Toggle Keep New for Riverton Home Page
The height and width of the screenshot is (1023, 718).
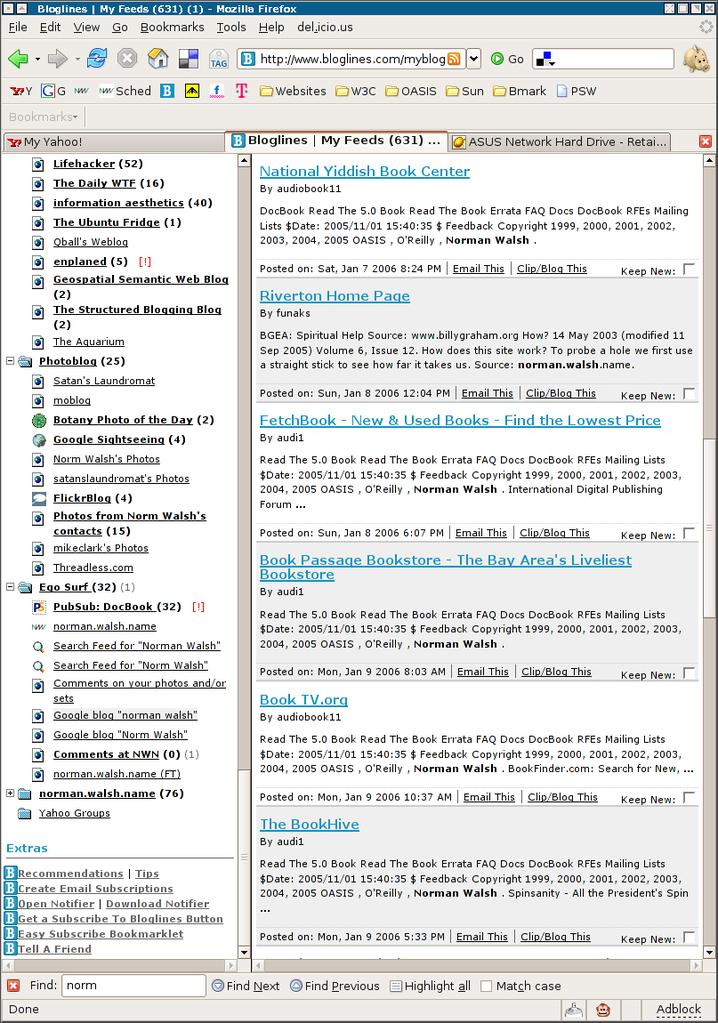tap(689, 393)
